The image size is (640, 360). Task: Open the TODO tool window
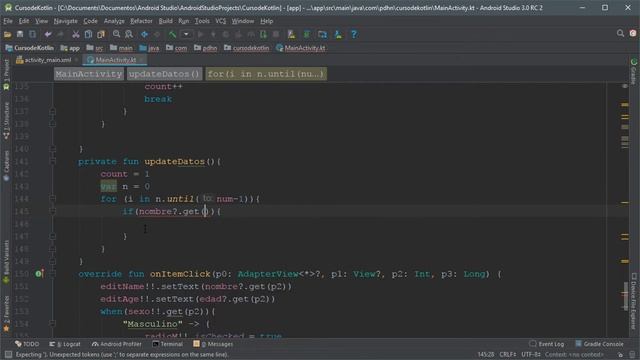tap(27, 344)
